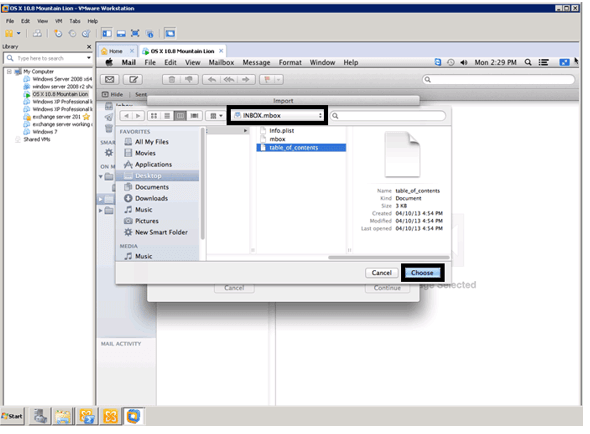Select Windows Server 2008 x64 VM
This screenshot has width=590, height=434.
(62, 79)
